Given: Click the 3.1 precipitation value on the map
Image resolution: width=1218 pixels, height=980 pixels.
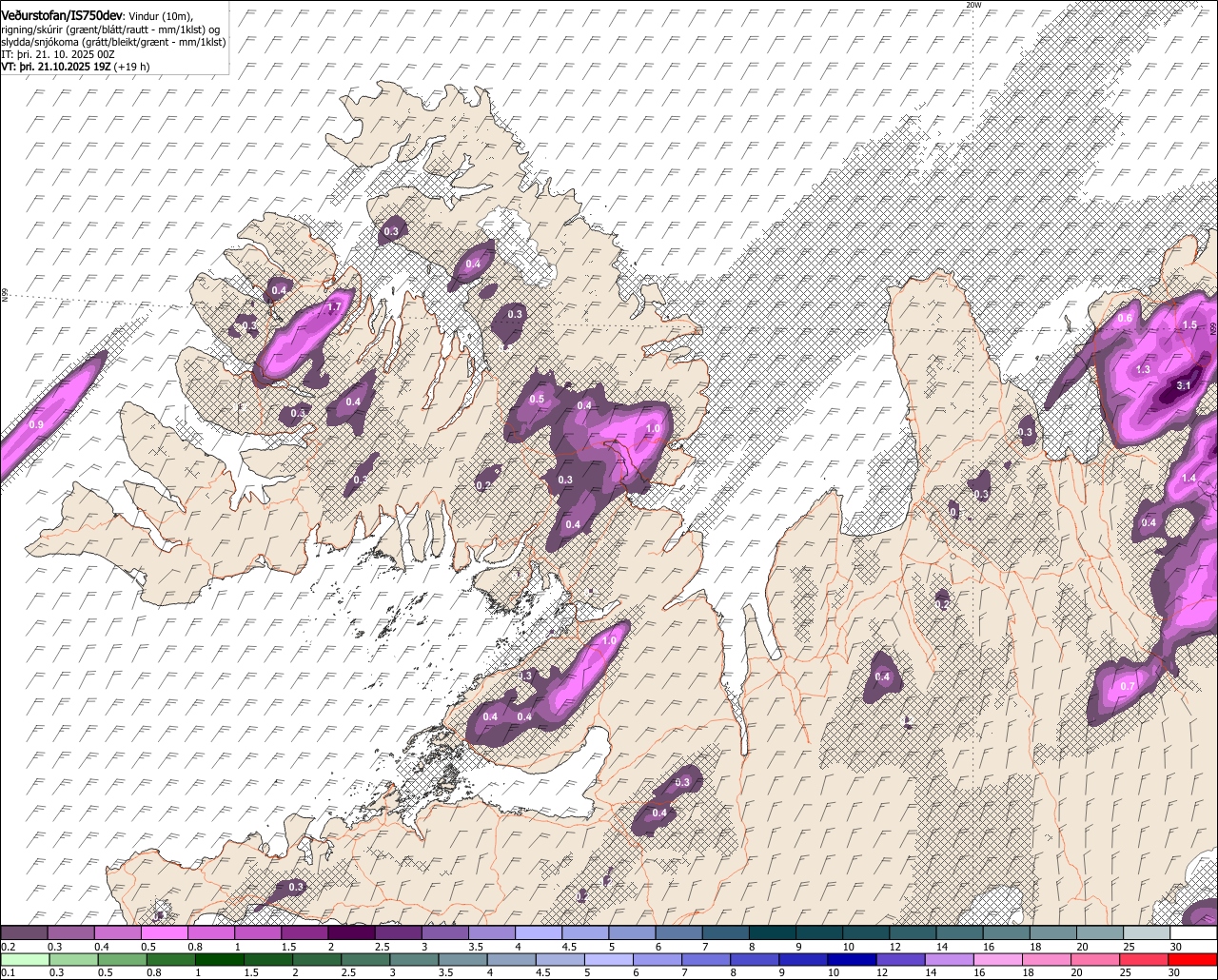Looking at the screenshot, I should click(x=1185, y=385).
